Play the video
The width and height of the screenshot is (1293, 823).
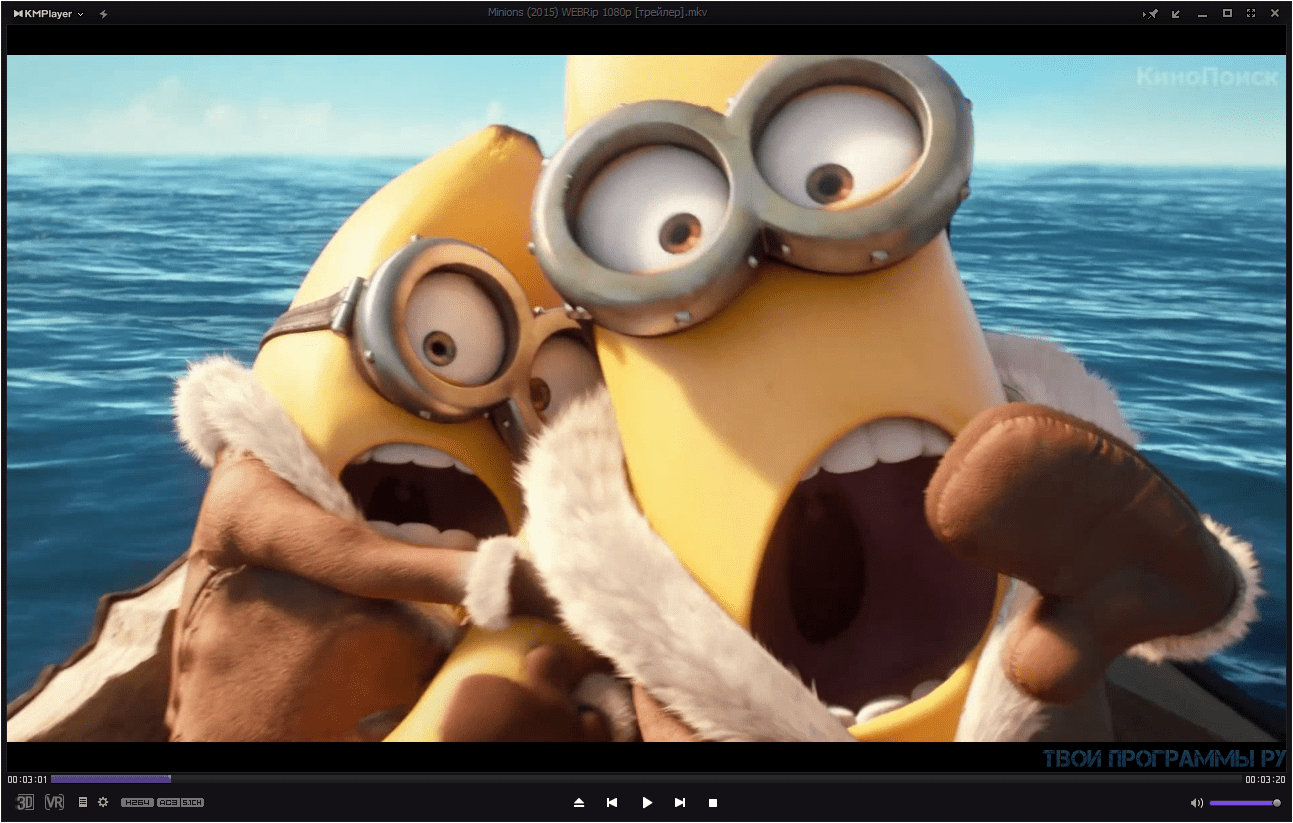647,802
